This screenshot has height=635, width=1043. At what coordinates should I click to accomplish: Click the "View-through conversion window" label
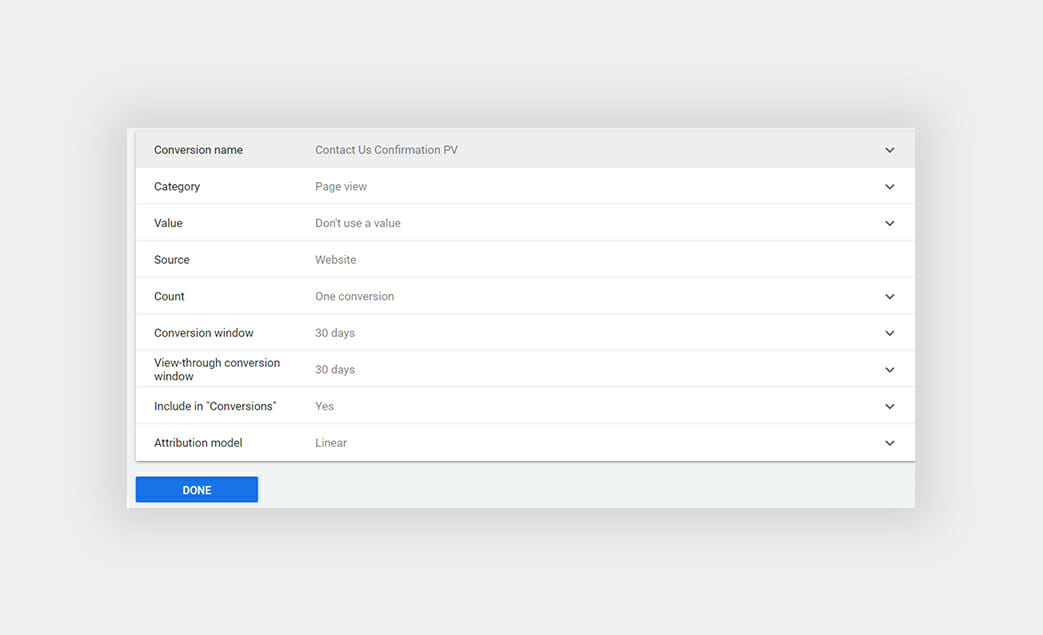tap(217, 370)
